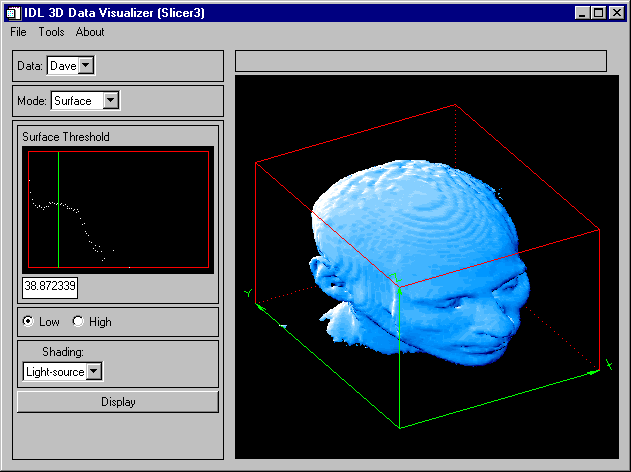Click the Shading: label

point(63,352)
